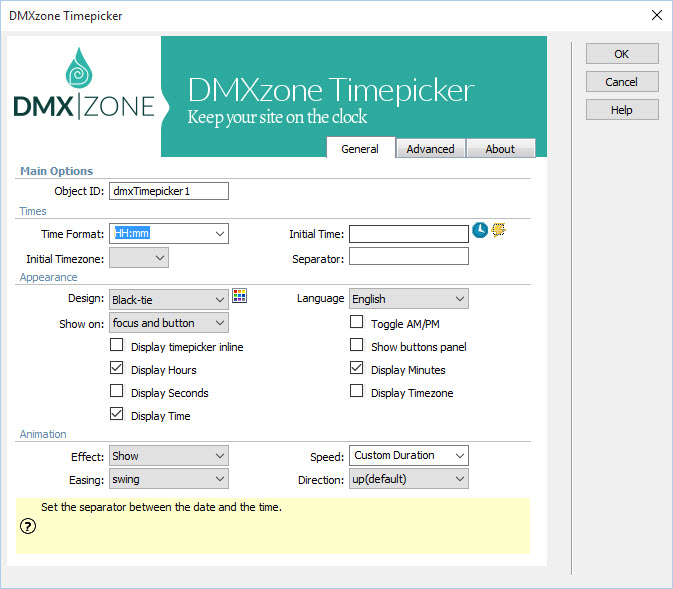The width and height of the screenshot is (673, 589).
Task: Open the Speed dropdown showing Custom Duration
Action: [x=409, y=455]
